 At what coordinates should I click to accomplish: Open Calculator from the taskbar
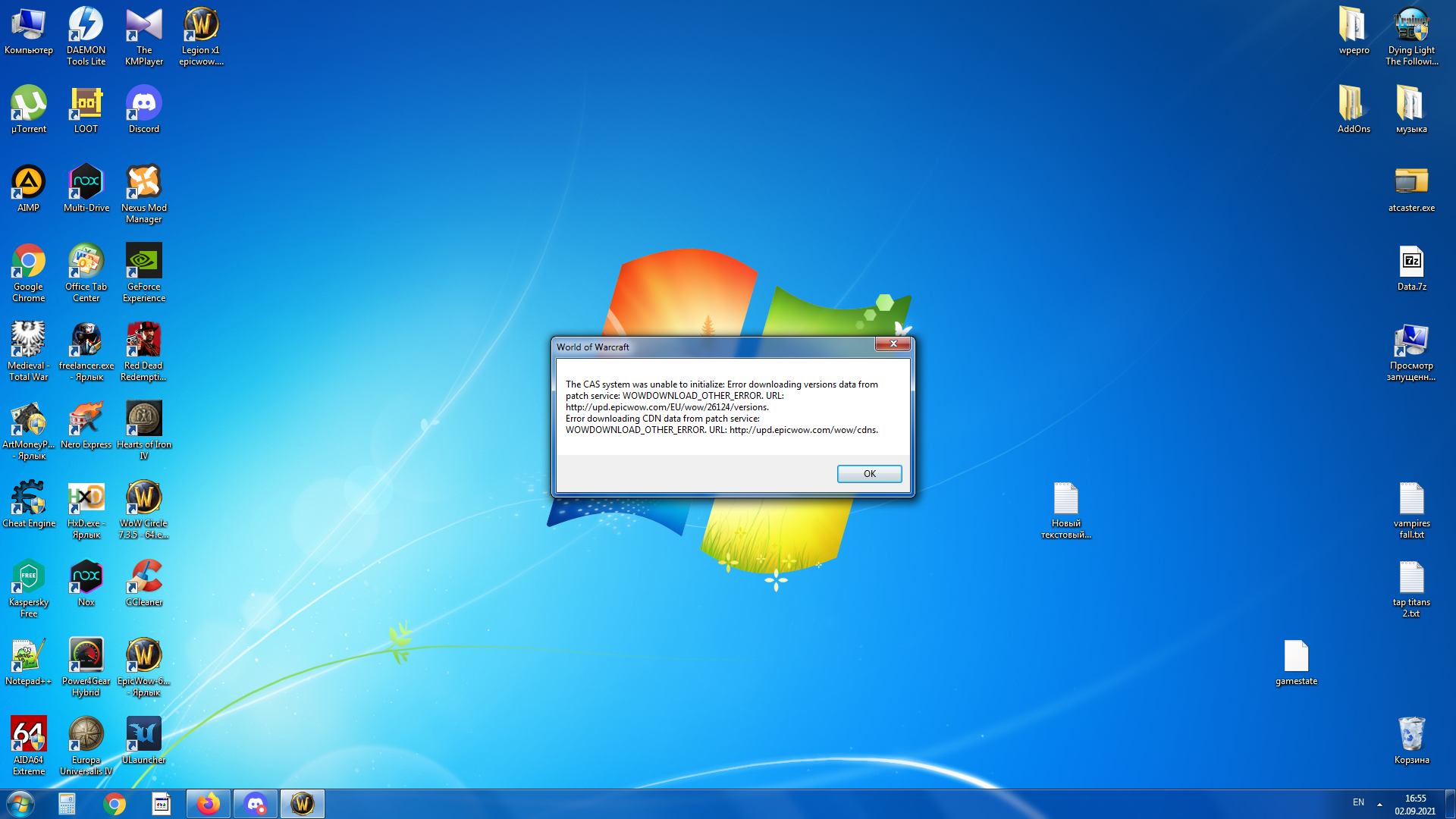pos(67,804)
